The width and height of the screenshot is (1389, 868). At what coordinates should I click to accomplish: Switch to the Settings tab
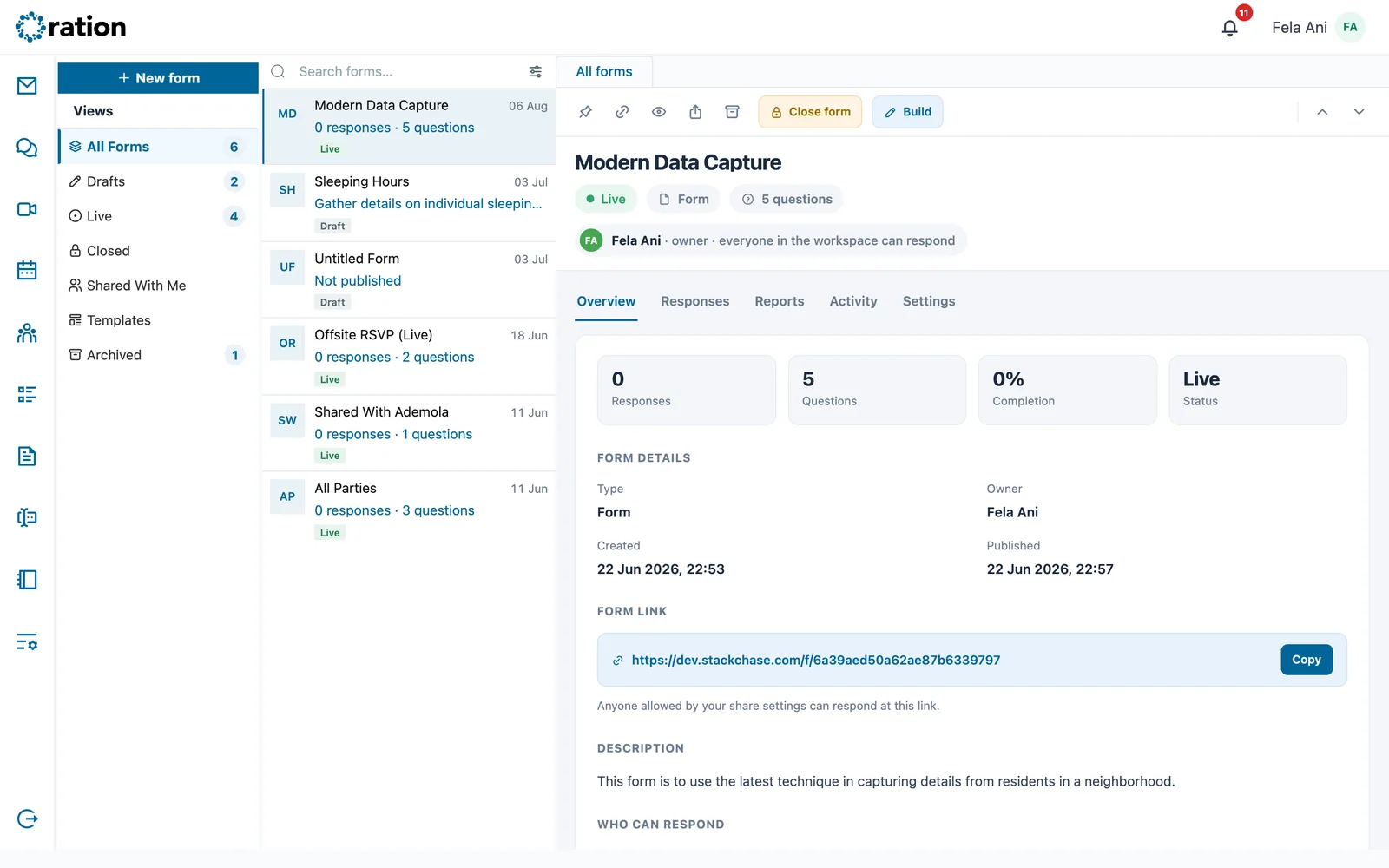[x=929, y=301]
